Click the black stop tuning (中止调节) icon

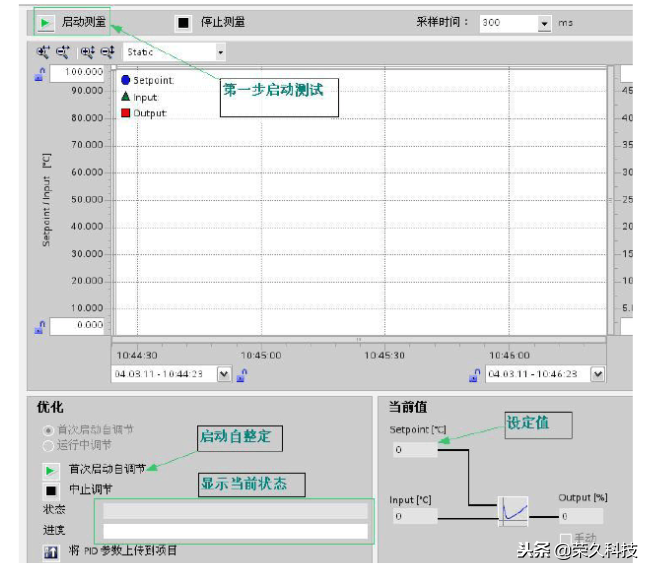[49, 490]
